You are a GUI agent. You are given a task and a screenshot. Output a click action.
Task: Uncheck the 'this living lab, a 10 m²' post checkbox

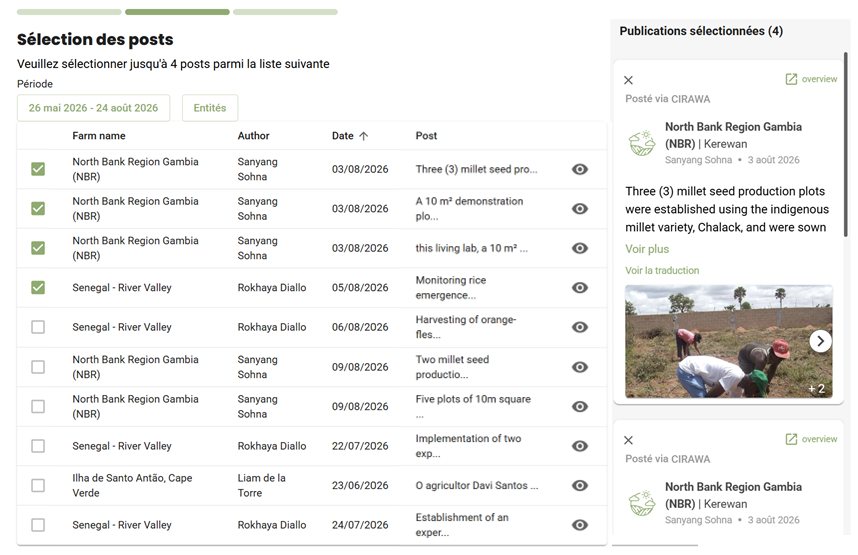(38, 248)
